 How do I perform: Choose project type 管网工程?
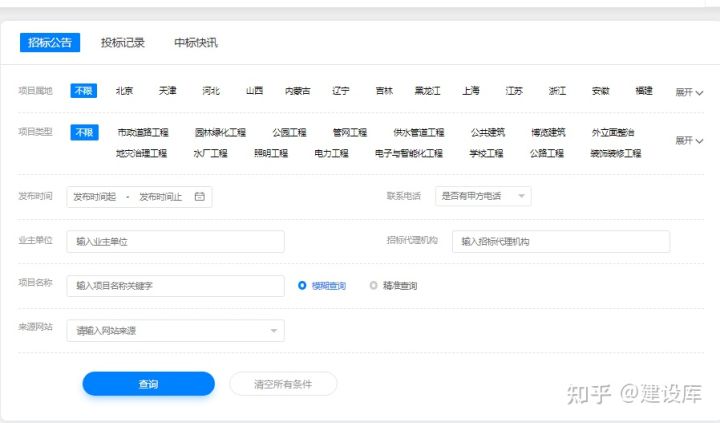point(350,132)
